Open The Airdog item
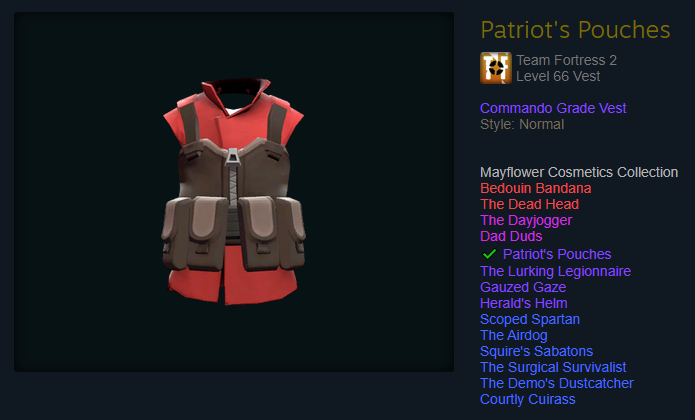 [x=514, y=335]
